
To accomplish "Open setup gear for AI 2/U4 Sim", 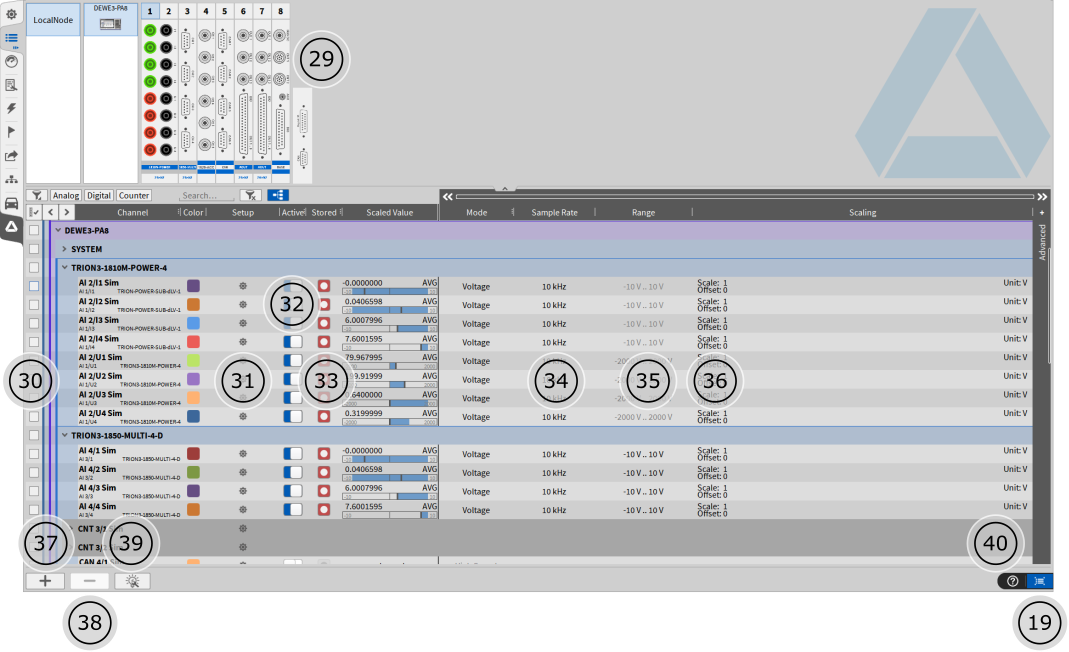I will pos(243,416).
